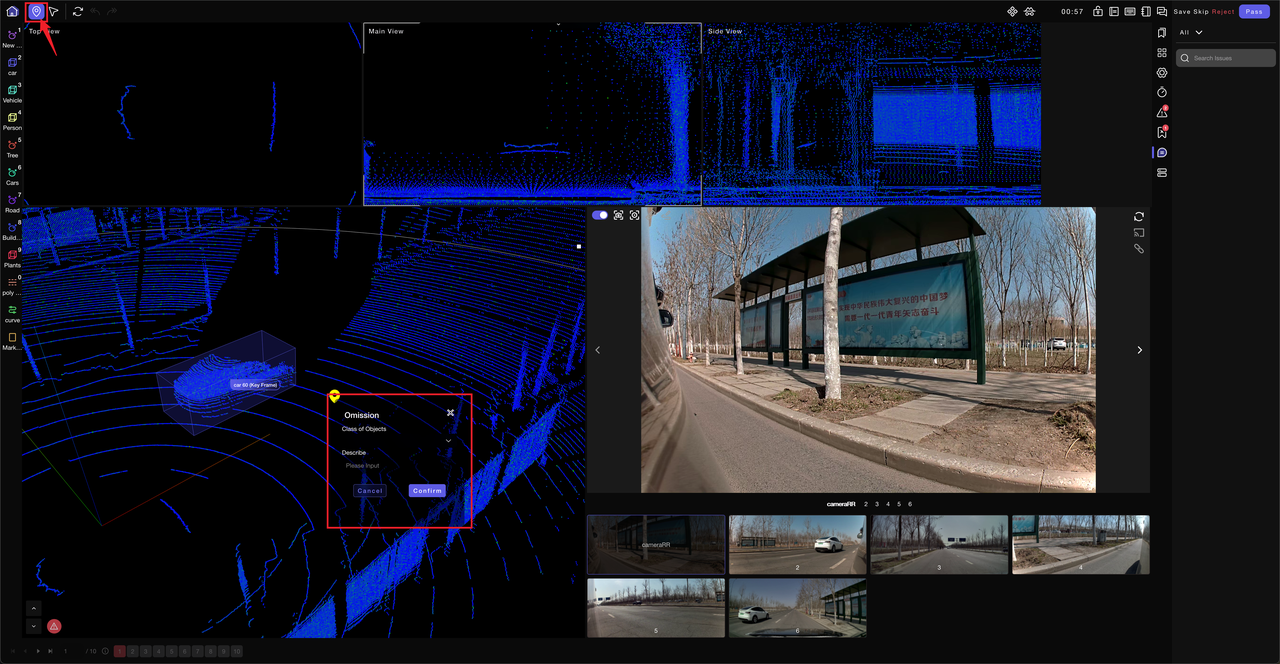Expand the Class of Objects dropdown

coord(447,440)
